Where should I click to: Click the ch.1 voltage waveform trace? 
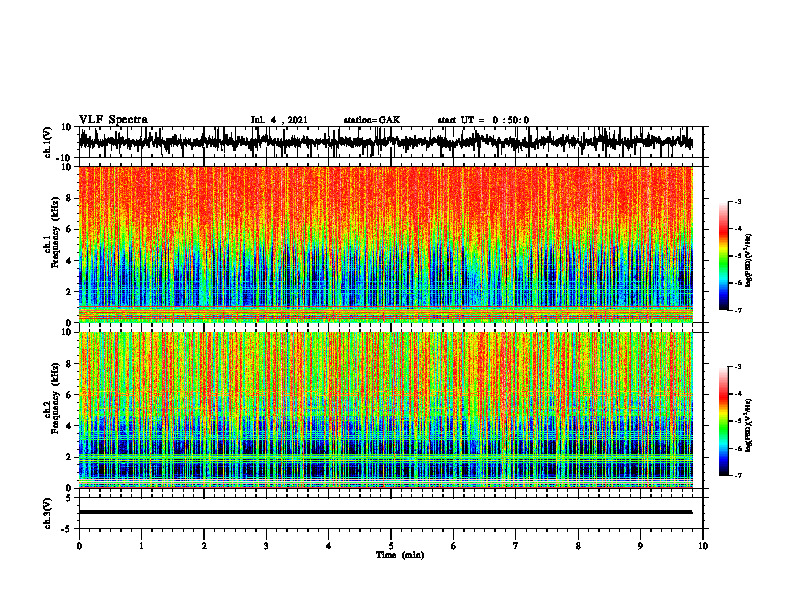385,142
